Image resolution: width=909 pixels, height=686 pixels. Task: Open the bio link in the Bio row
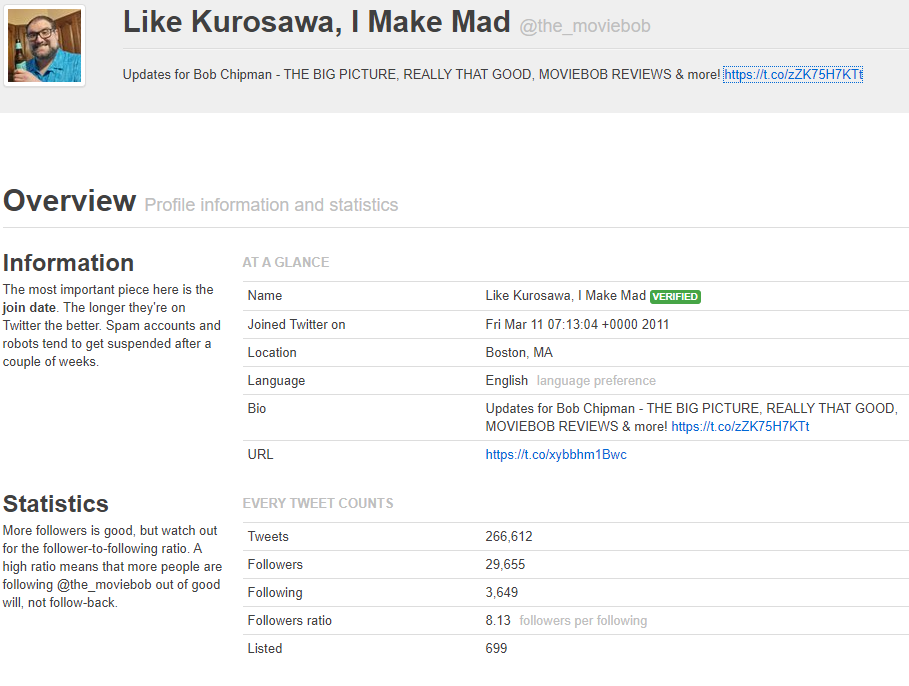point(740,427)
